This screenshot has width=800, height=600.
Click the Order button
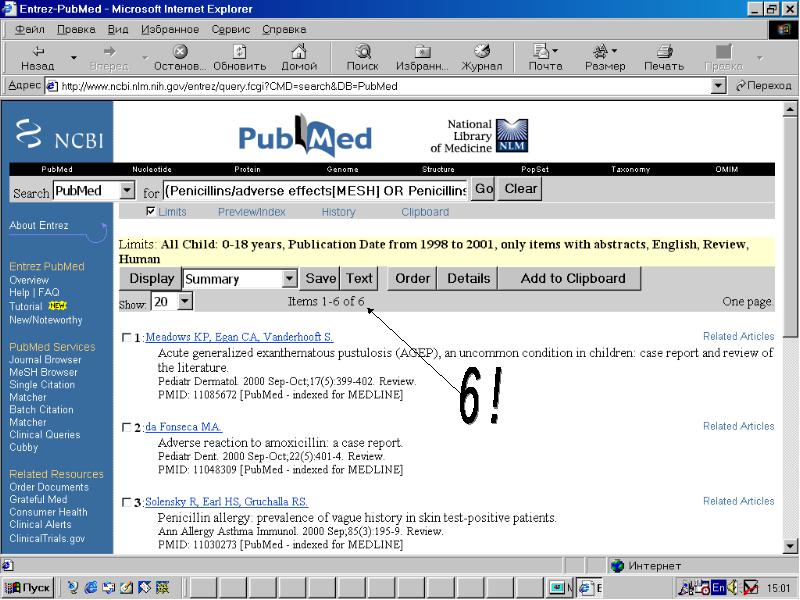(412, 279)
